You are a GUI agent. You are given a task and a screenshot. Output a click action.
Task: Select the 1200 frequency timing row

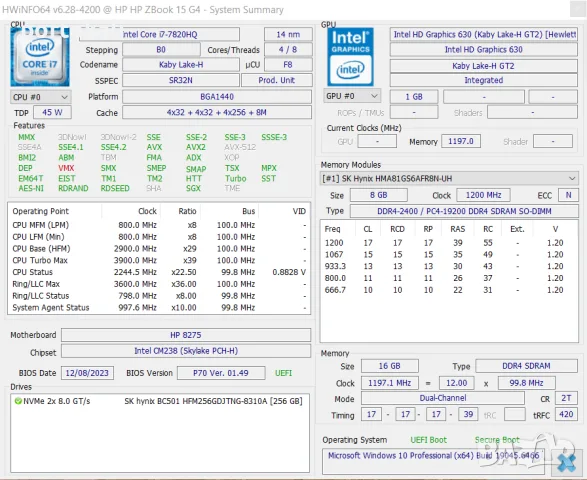(x=448, y=243)
